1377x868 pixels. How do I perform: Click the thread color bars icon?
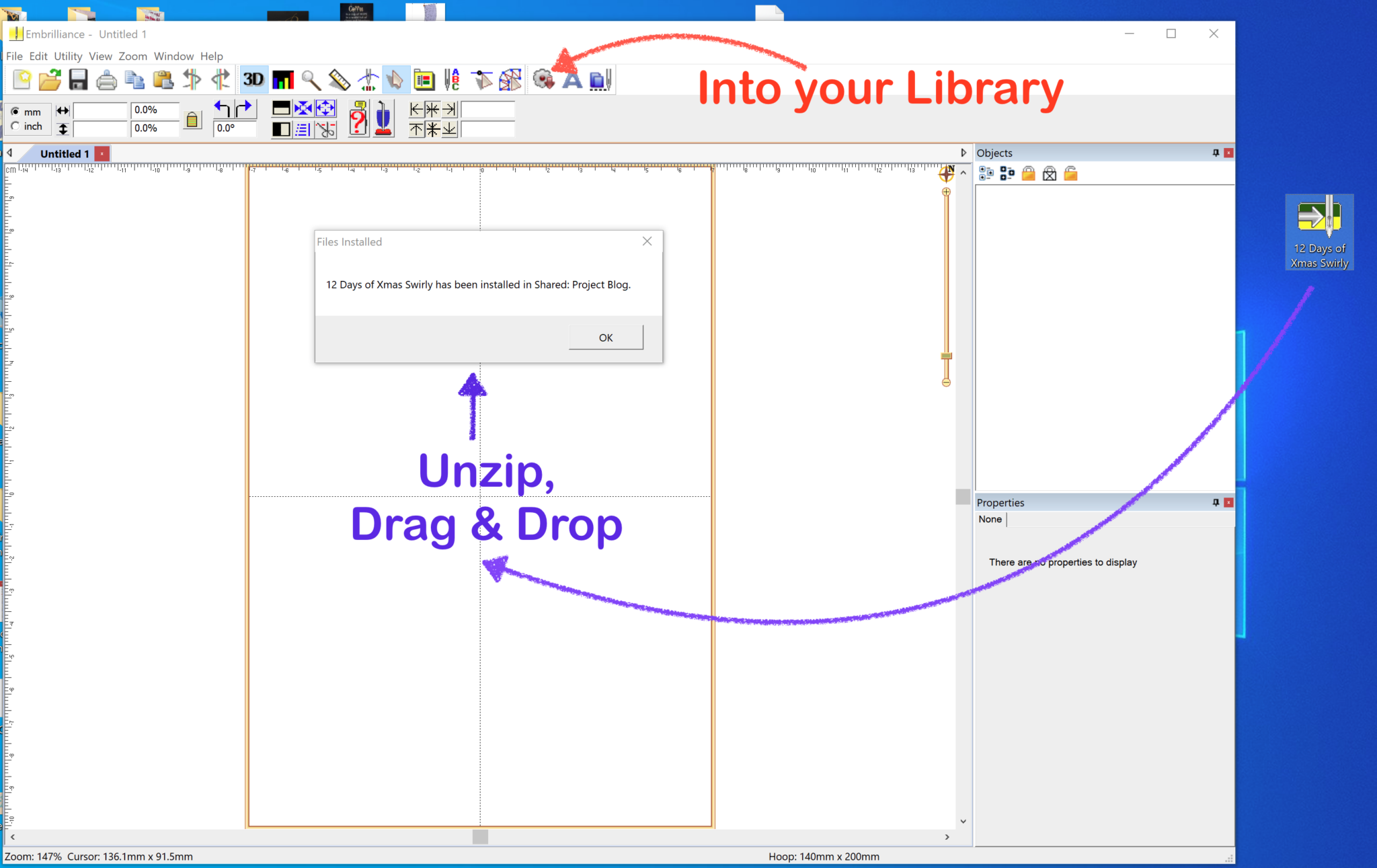pos(282,80)
